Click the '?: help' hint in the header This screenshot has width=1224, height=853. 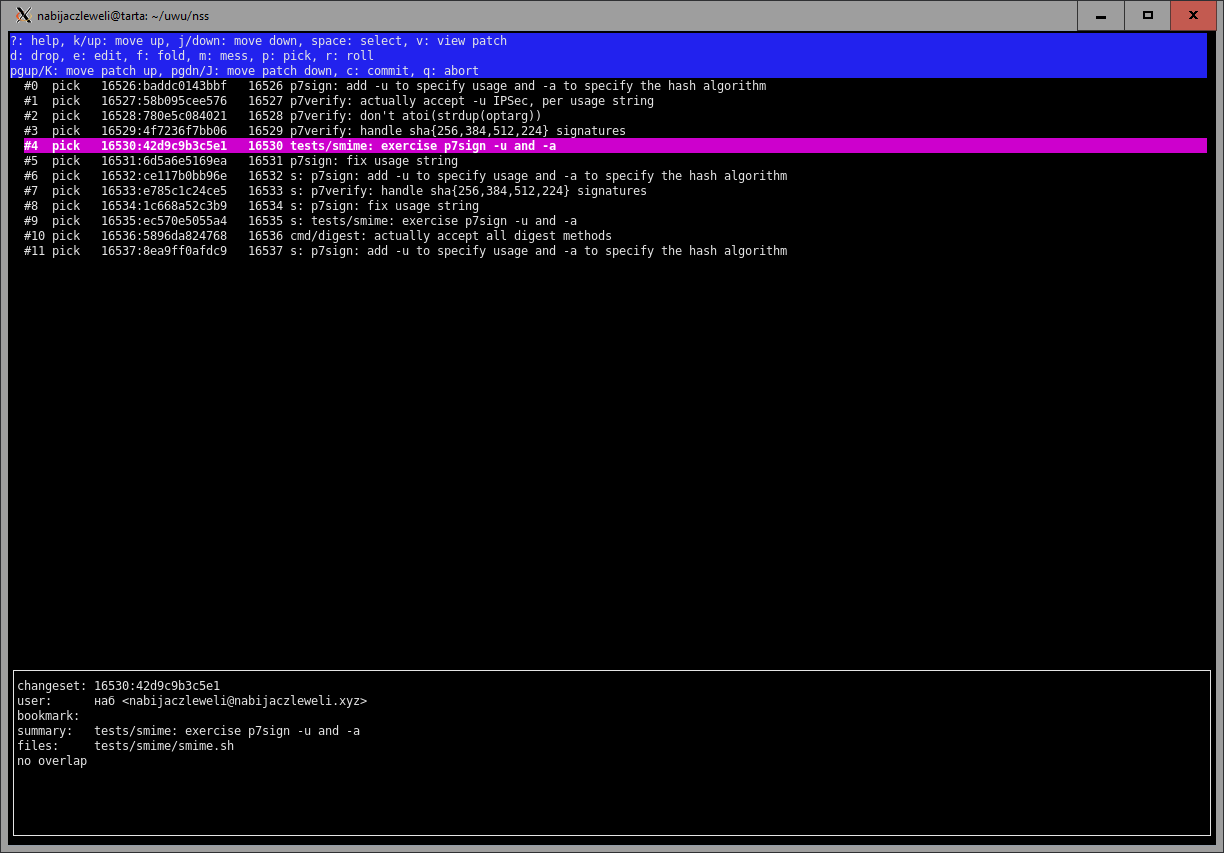(34, 41)
